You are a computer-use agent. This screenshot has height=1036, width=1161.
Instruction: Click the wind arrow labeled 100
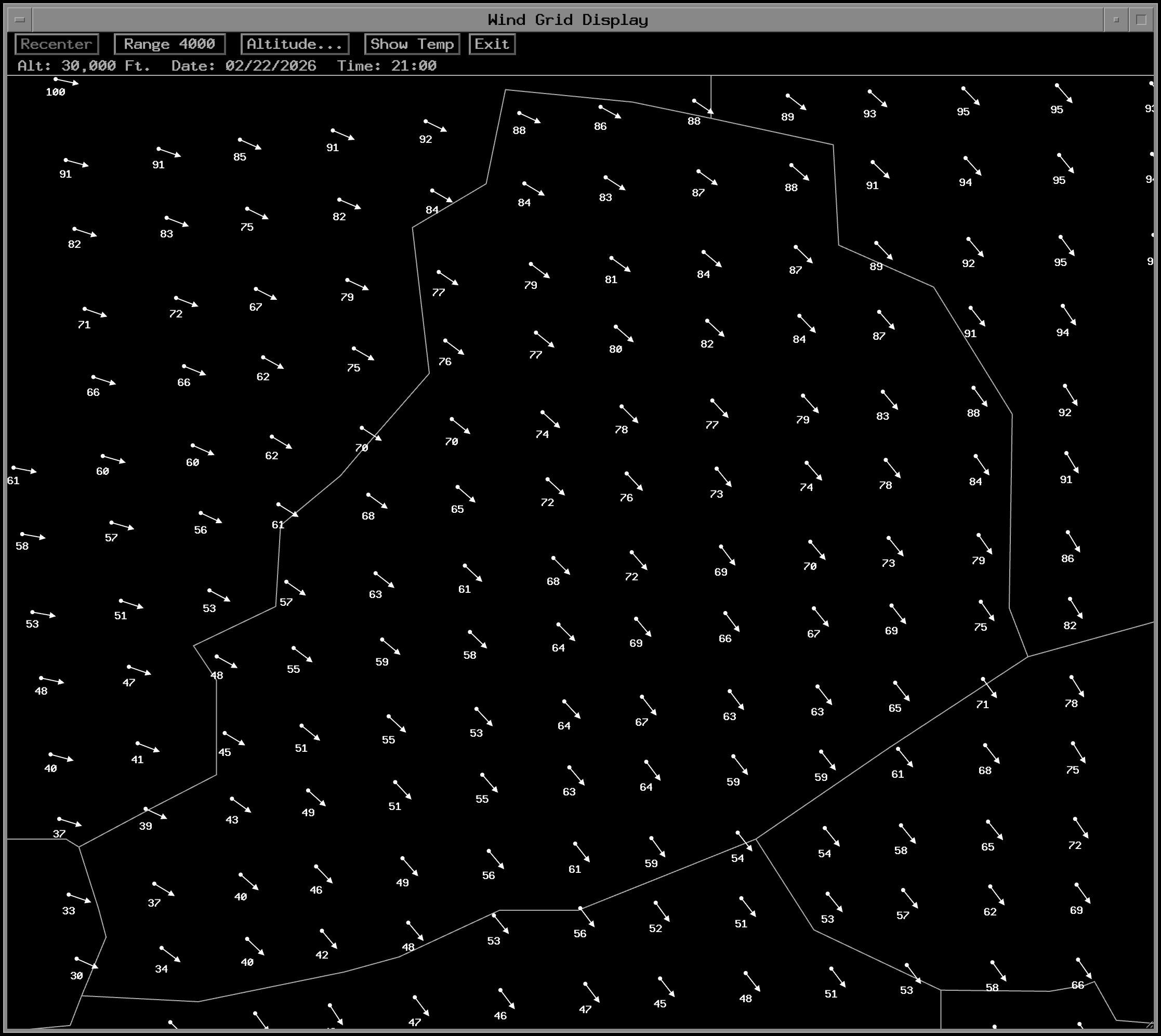[66, 82]
